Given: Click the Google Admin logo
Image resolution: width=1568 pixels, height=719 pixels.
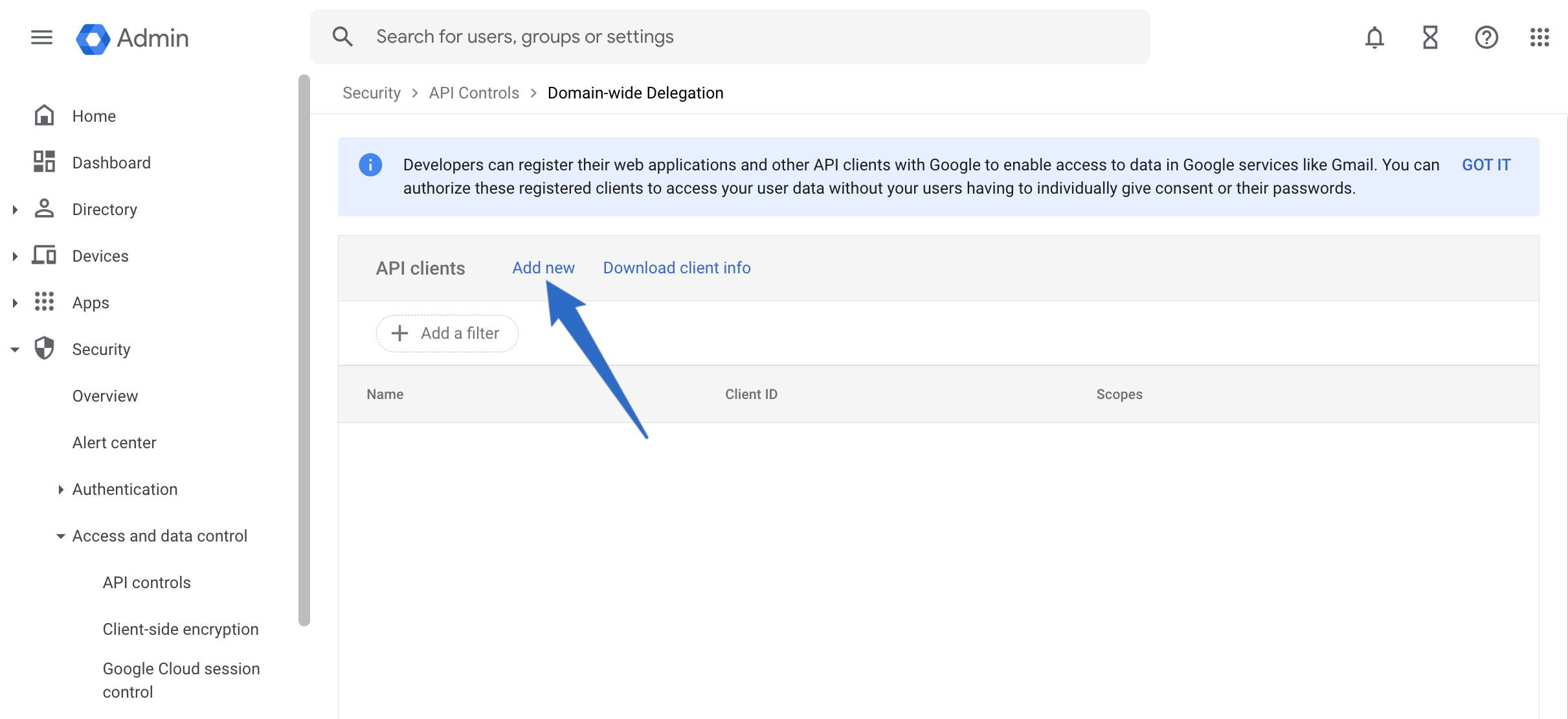Looking at the screenshot, I should [132, 38].
